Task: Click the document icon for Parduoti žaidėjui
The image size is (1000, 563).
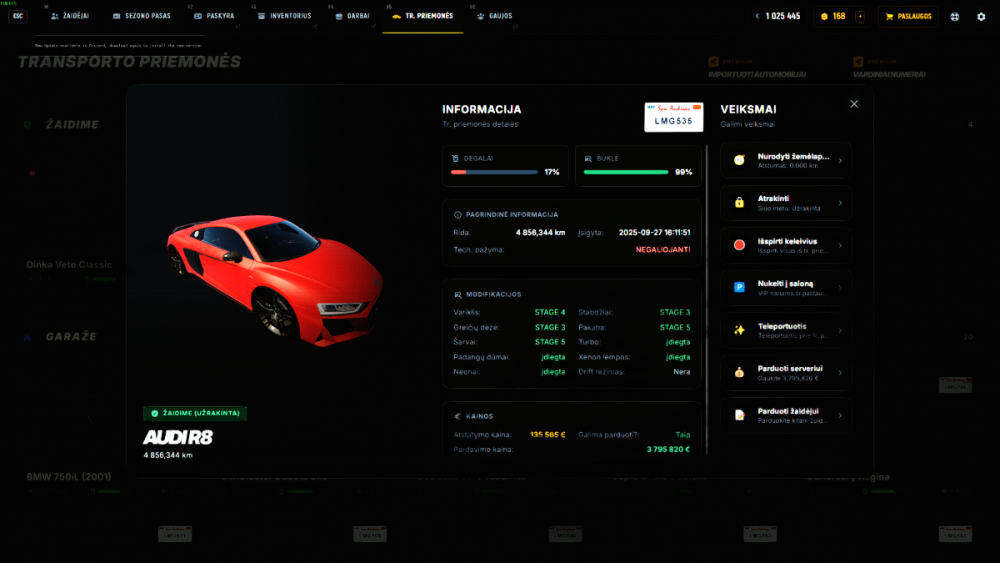Action: tap(739, 415)
